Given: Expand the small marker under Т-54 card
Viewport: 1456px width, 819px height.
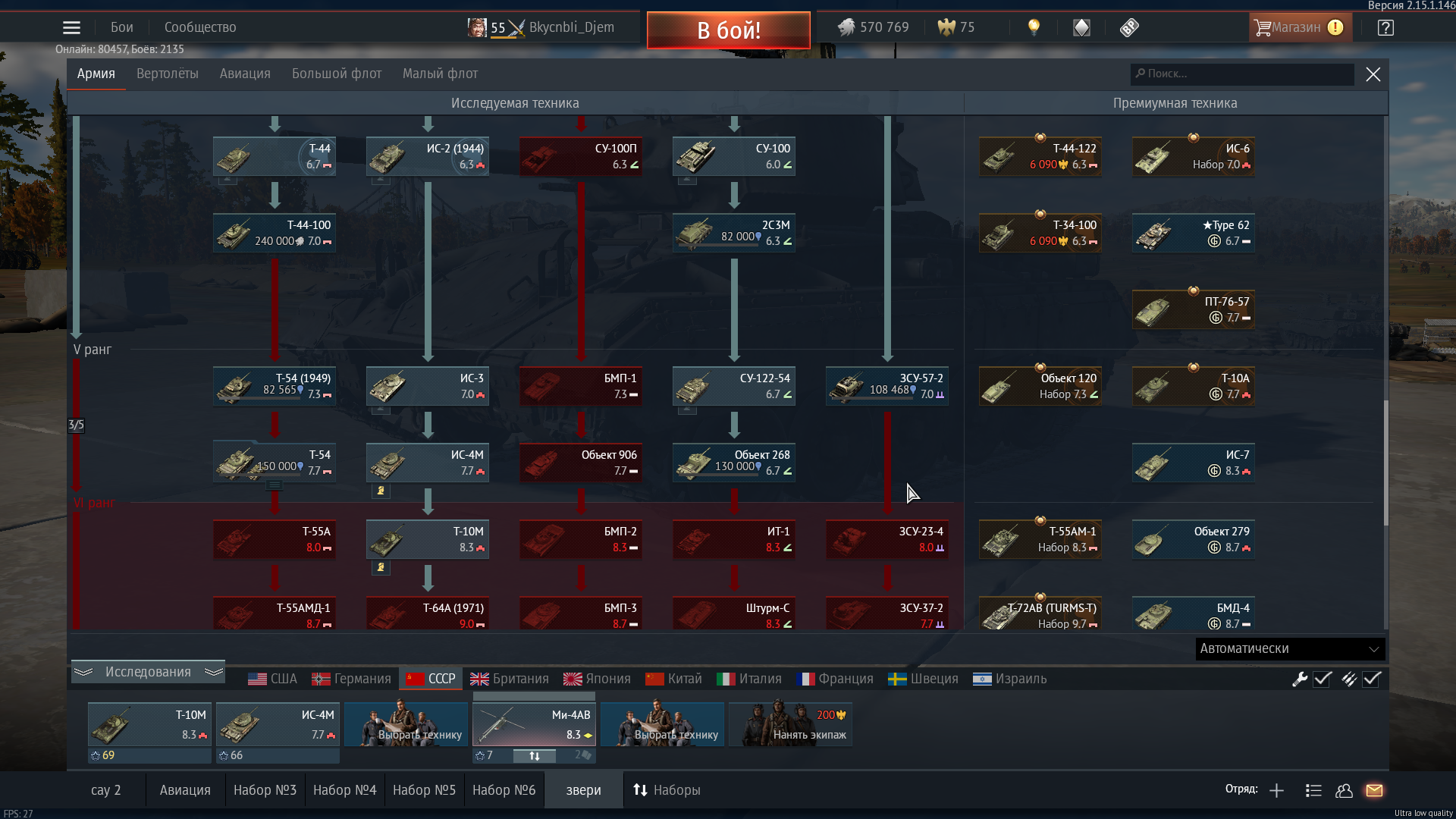Looking at the screenshot, I should click(275, 485).
